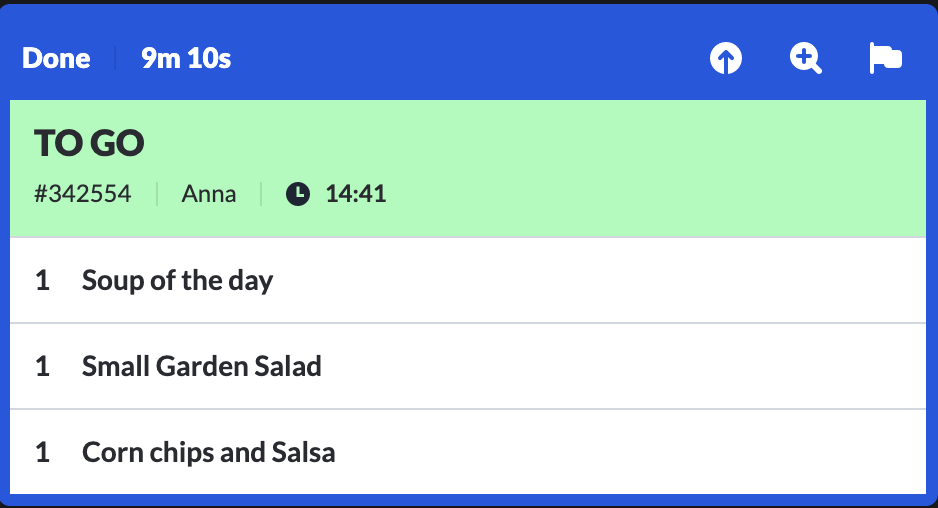This screenshot has height=508, width=938.
Task: Click order number #342554
Action: click(83, 194)
